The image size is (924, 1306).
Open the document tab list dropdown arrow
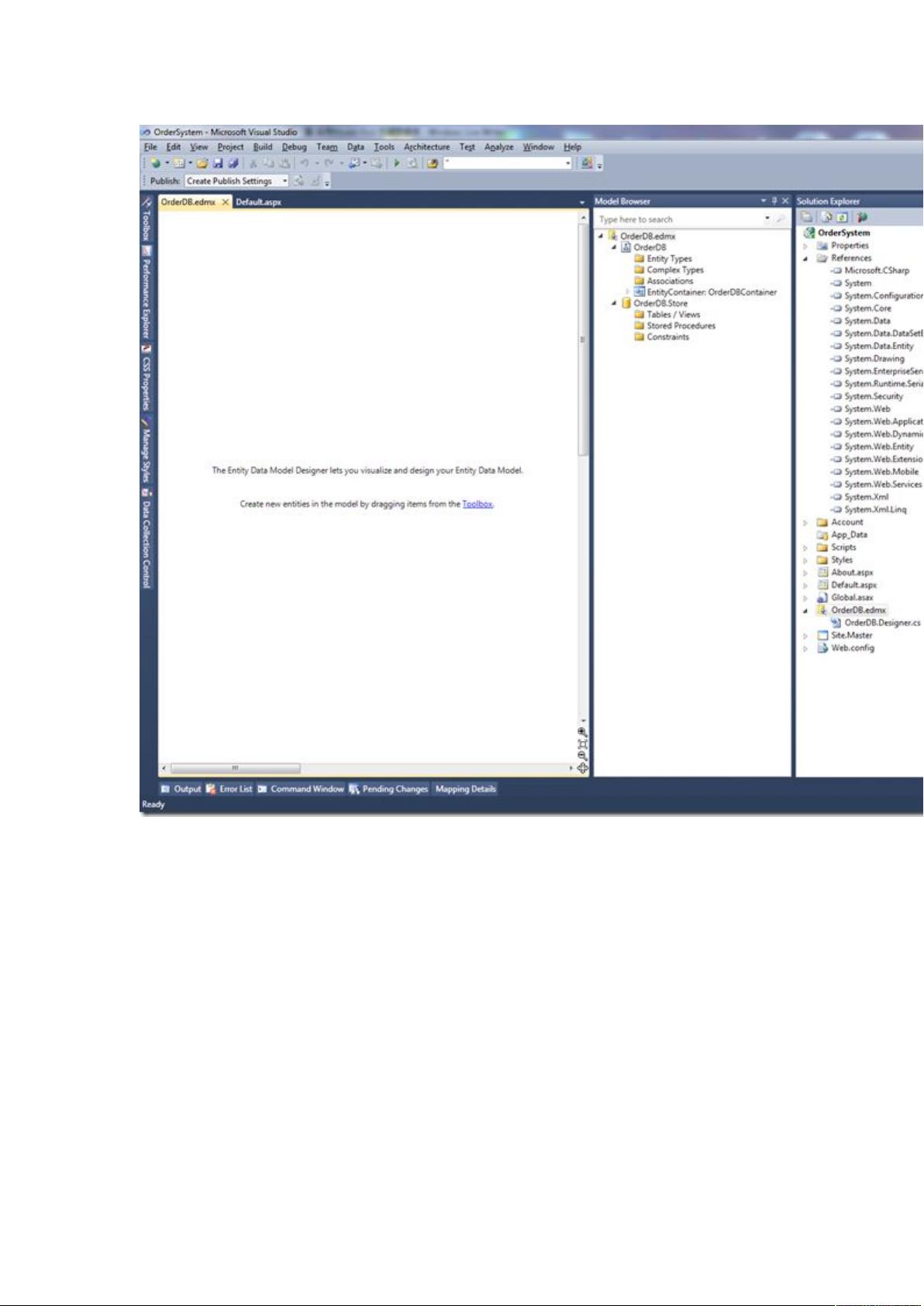pyautogui.click(x=582, y=202)
